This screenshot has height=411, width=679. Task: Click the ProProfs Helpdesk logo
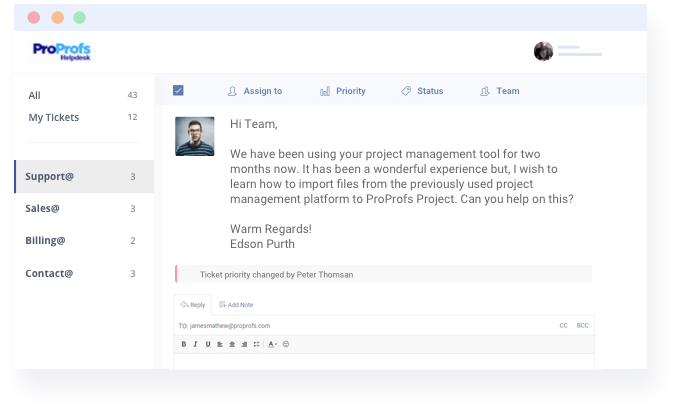pyautogui.click(x=62, y=52)
